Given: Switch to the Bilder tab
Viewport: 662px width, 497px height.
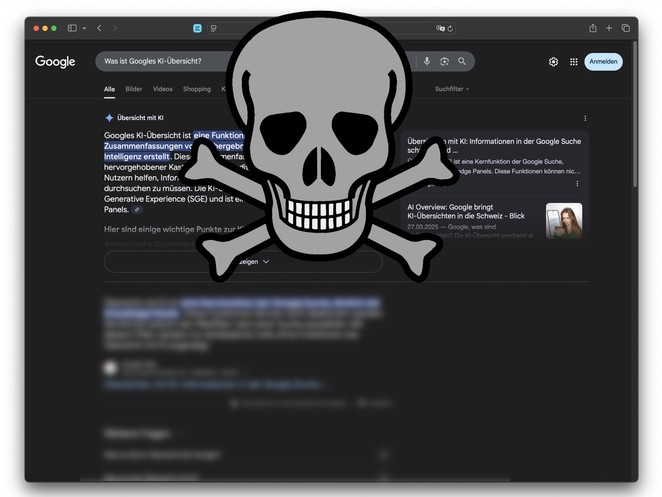Looking at the screenshot, I should click(133, 89).
